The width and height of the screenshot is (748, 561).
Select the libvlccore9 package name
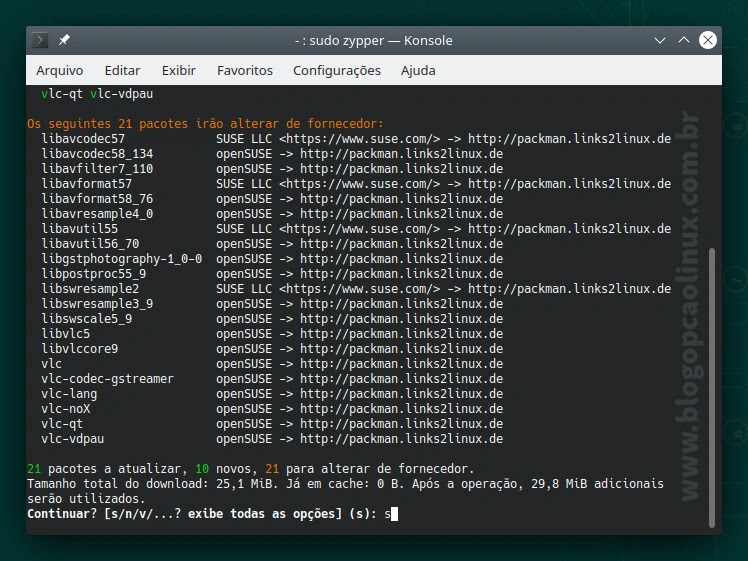click(80, 349)
